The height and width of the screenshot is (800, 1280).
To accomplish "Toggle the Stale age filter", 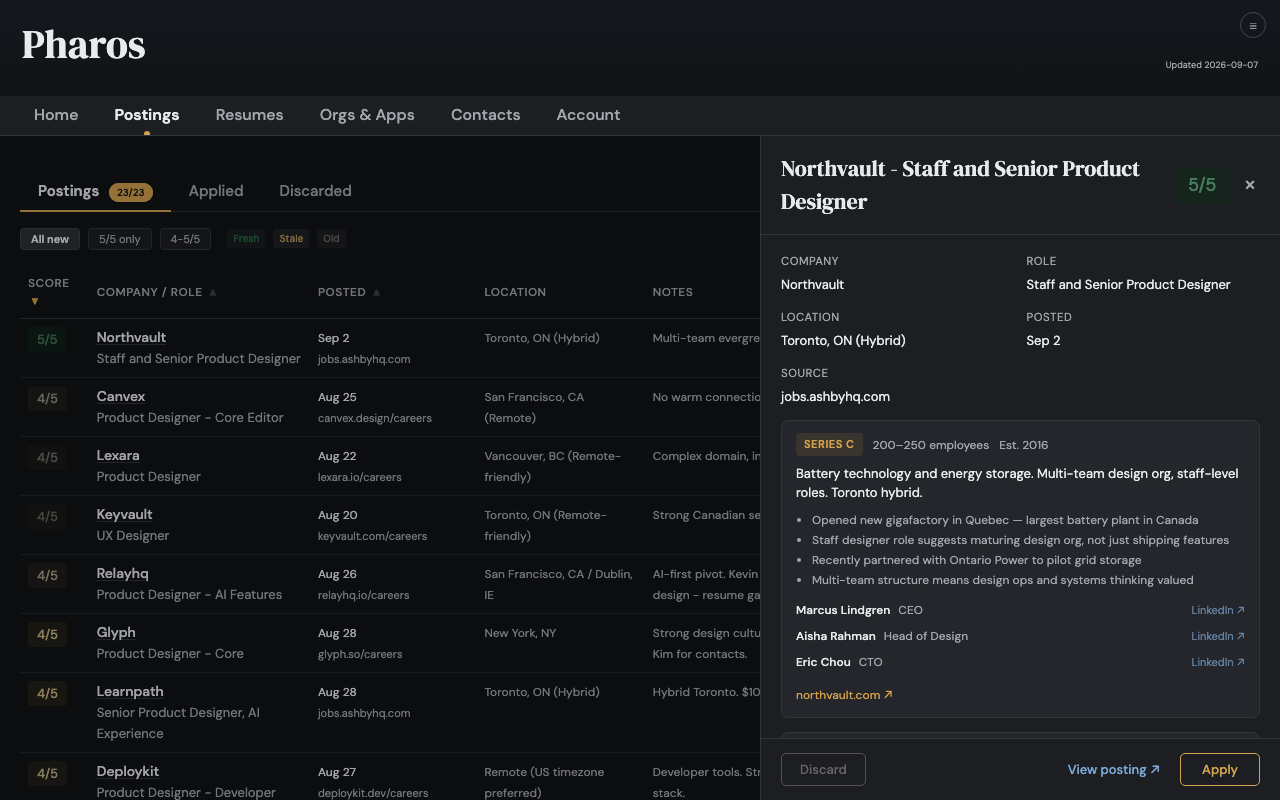I will (291, 239).
